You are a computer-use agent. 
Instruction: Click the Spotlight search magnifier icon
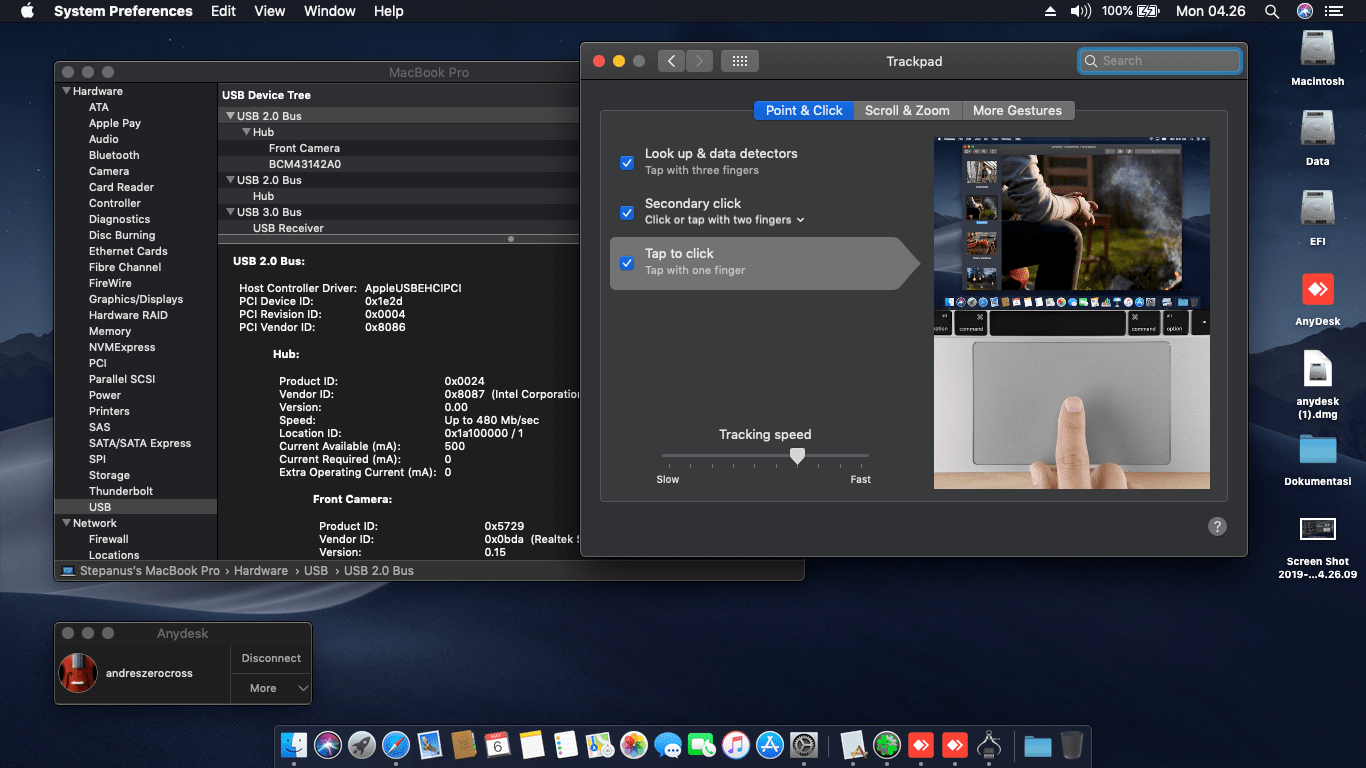(1271, 11)
